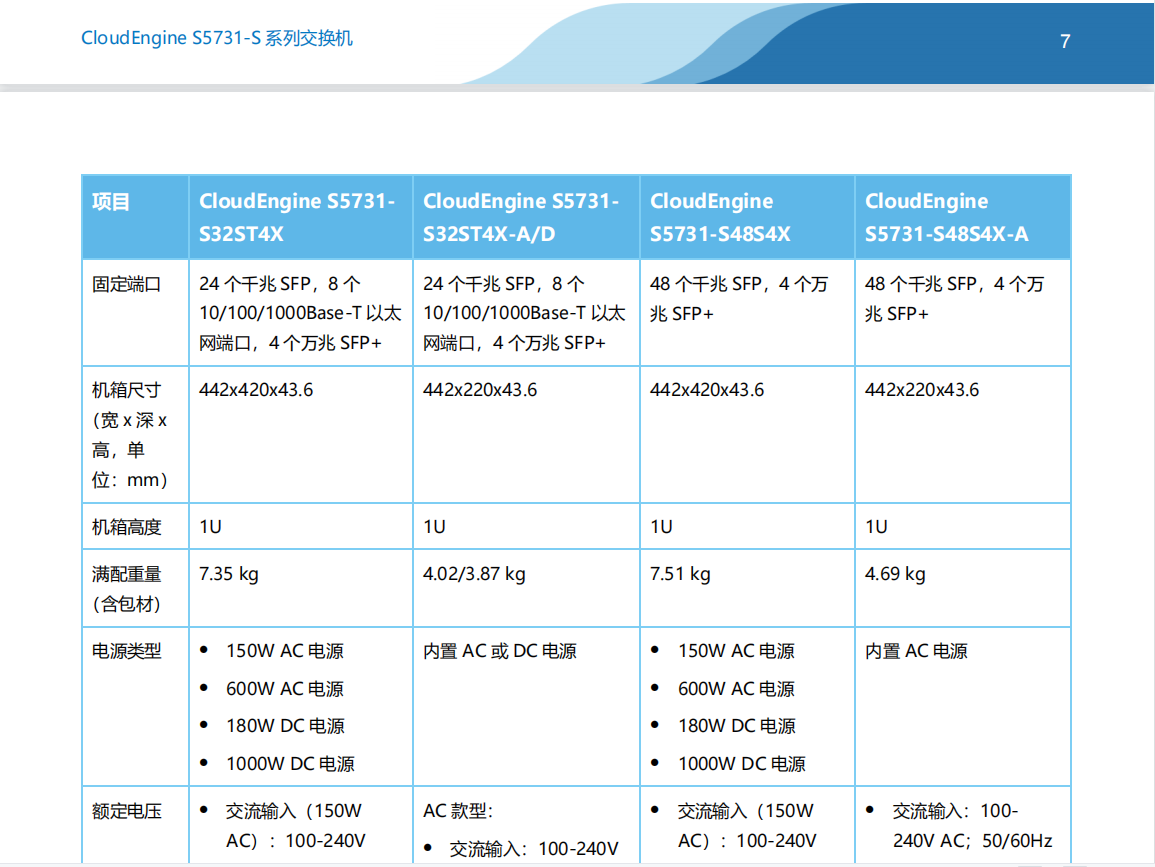The image size is (1155, 867).
Task: Select the S5731-S48S4X-A column header
Action: click(x=946, y=217)
